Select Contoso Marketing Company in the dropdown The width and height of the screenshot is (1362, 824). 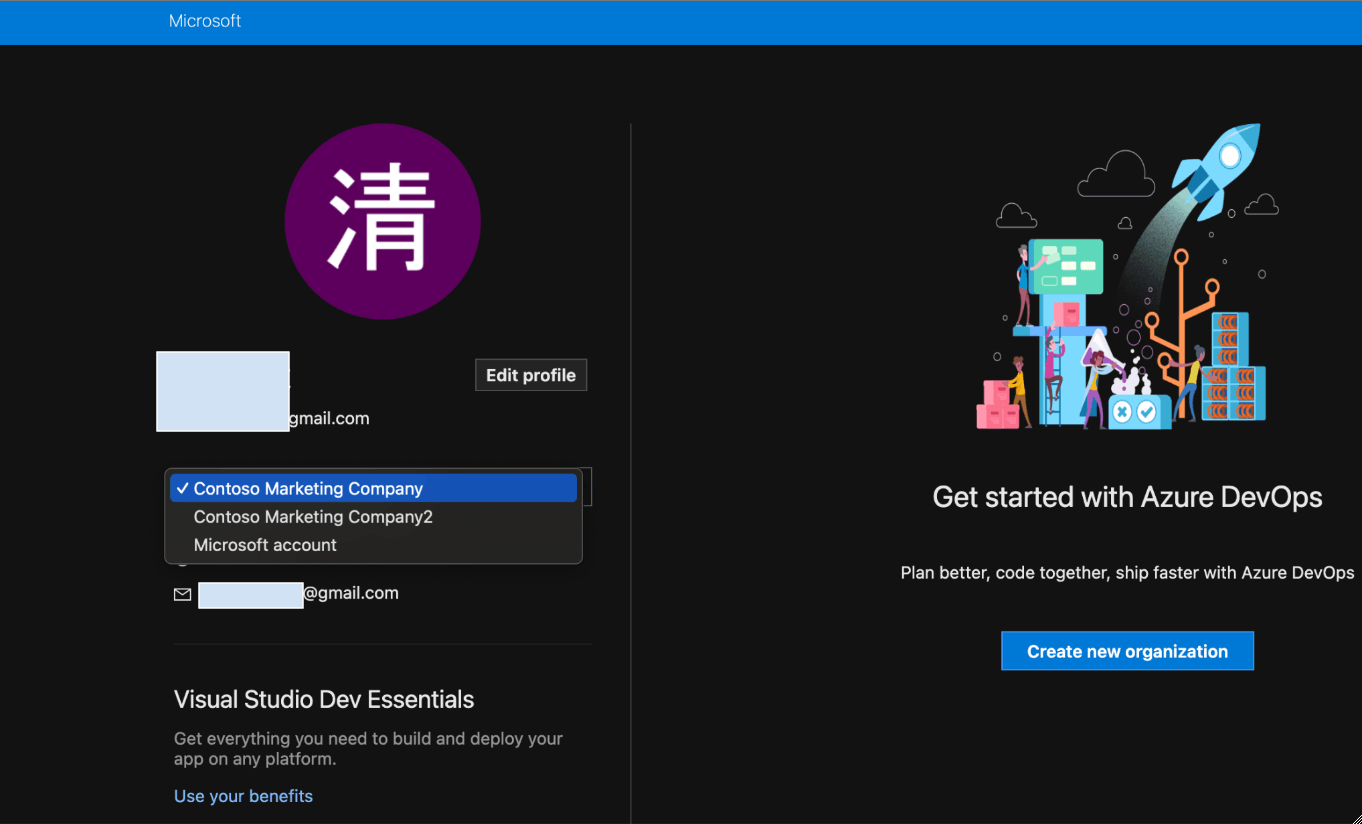click(x=374, y=488)
